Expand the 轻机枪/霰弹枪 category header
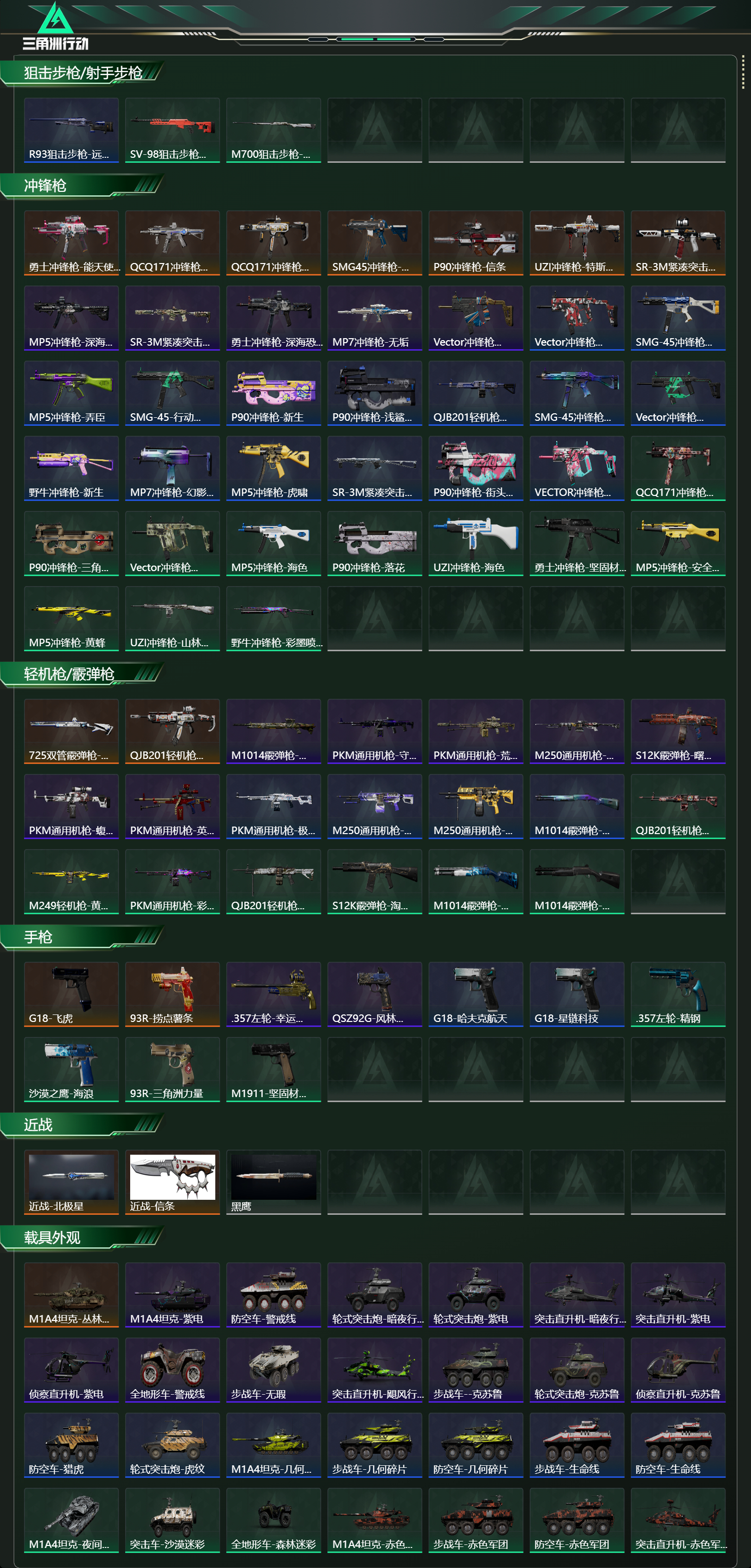Screen dimensions: 751x1568 tap(83, 674)
